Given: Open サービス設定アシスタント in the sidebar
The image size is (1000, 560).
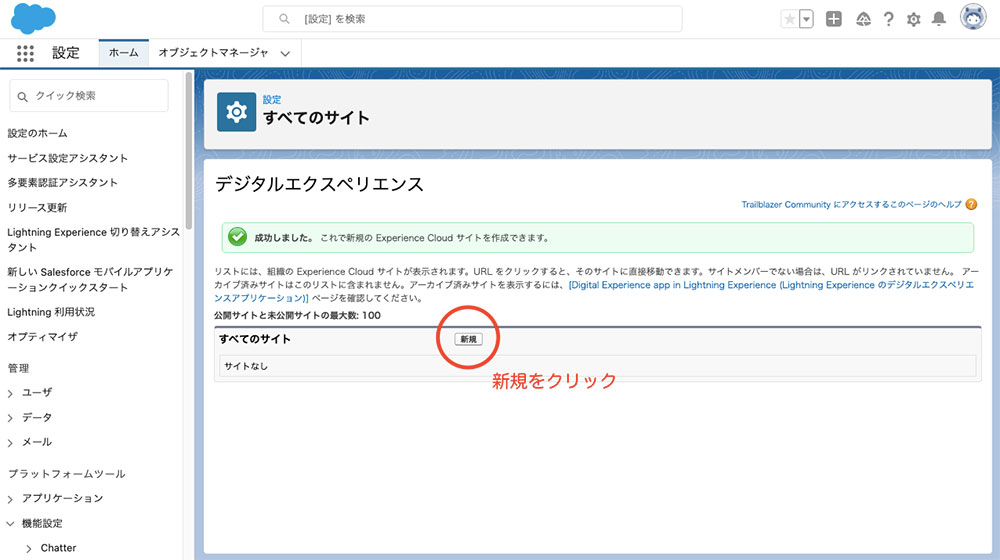Looking at the screenshot, I should click(x=68, y=158).
